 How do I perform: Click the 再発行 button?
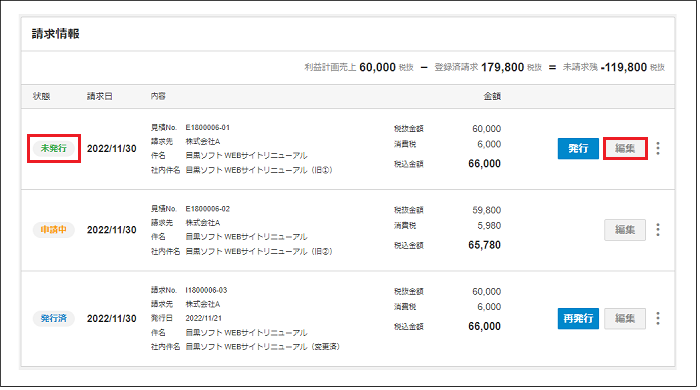(578, 319)
